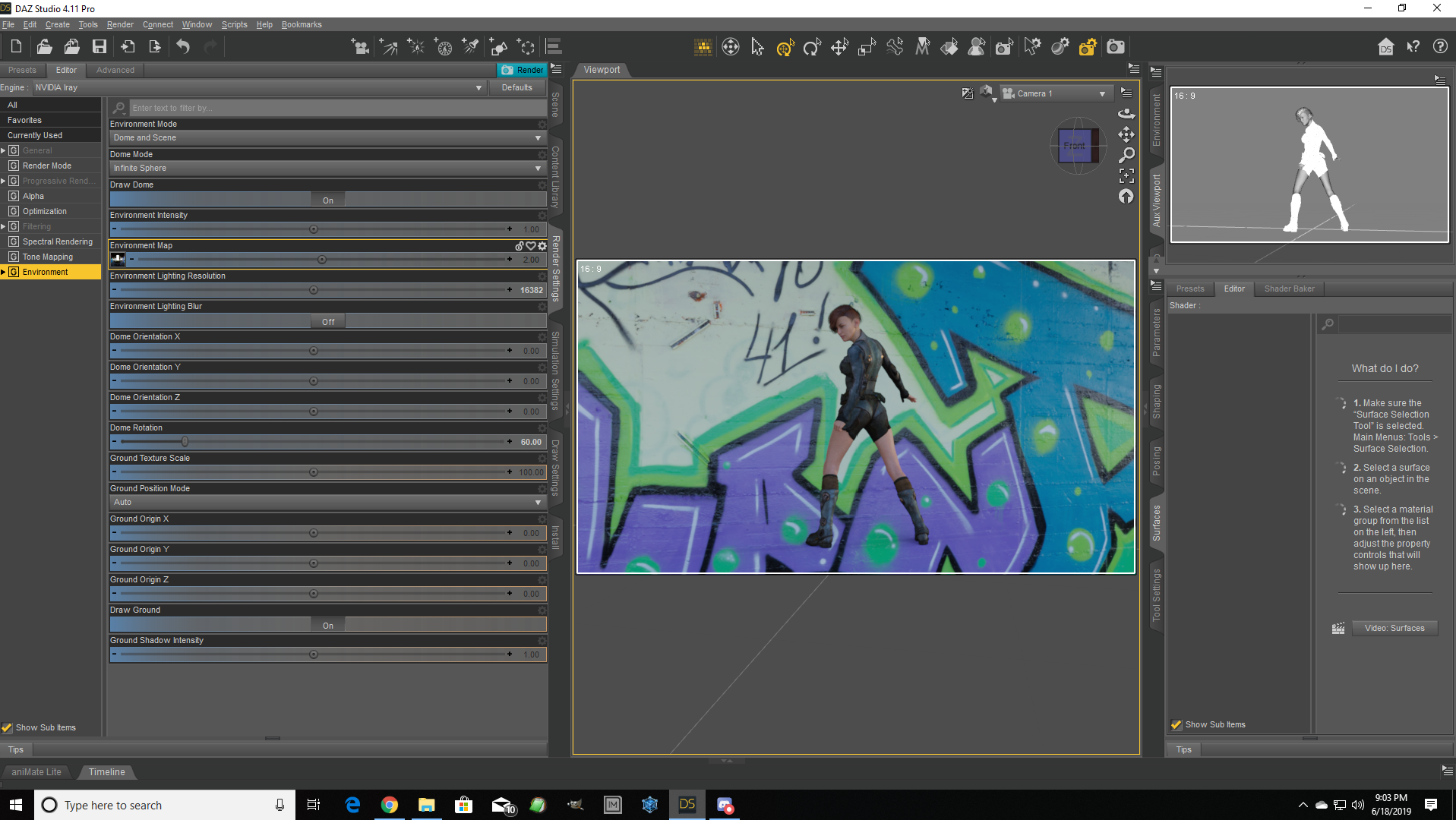Viewport: 1456px width, 820px height.
Task: Click the Defaults button
Action: [516, 88]
